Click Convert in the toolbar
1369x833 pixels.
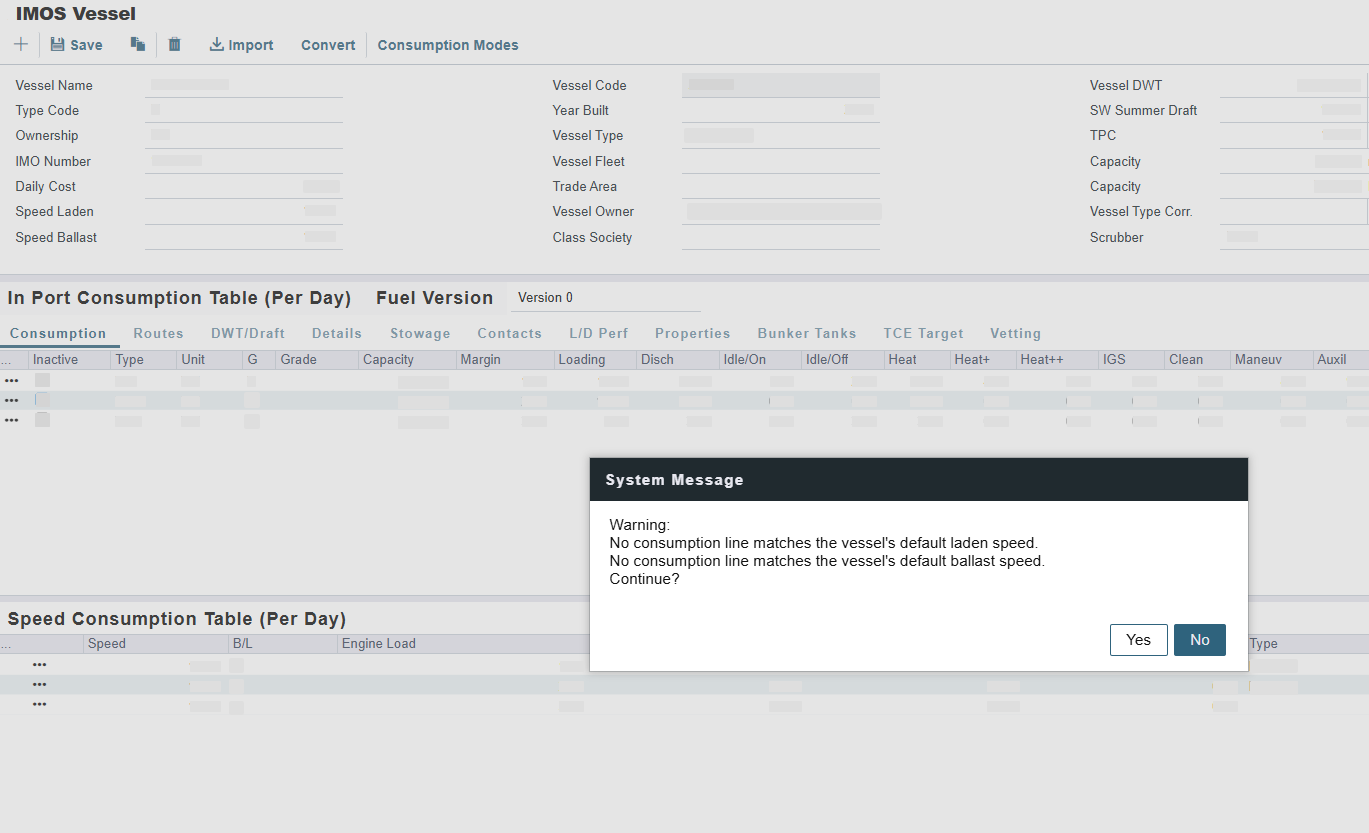[x=328, y=45]
